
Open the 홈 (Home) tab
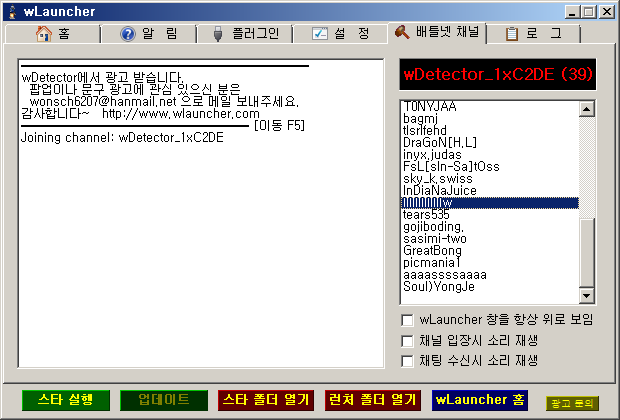click(53, 34)
